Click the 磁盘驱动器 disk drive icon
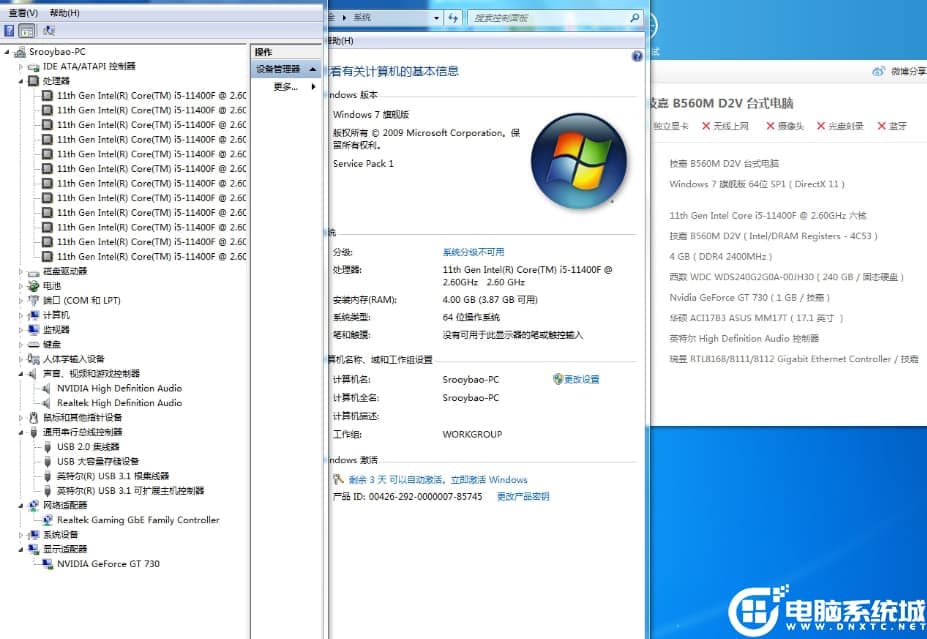This screenshot has height=639, width=927. pyautogui.click(x=33, y=272)
